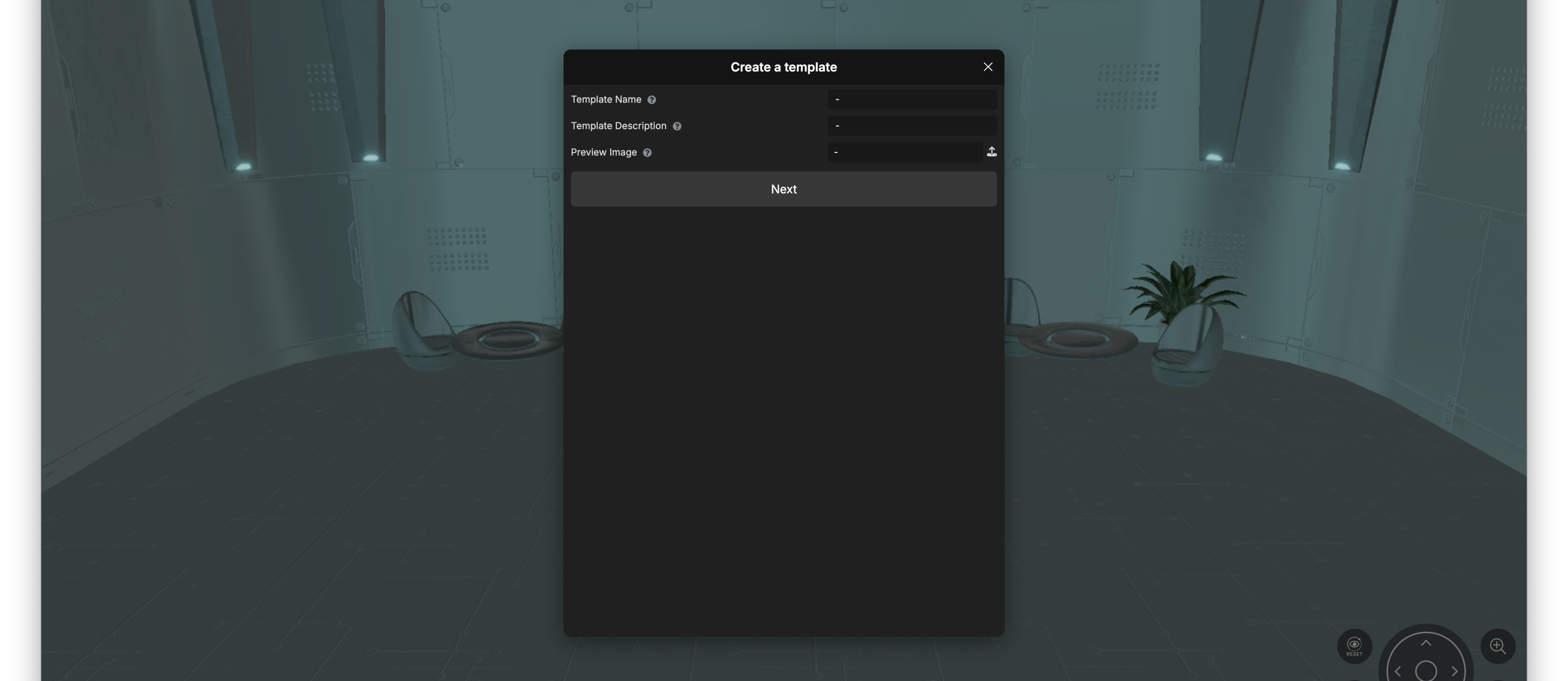
Task: Click the Reset view eye icon
Action: (1354, 646)
